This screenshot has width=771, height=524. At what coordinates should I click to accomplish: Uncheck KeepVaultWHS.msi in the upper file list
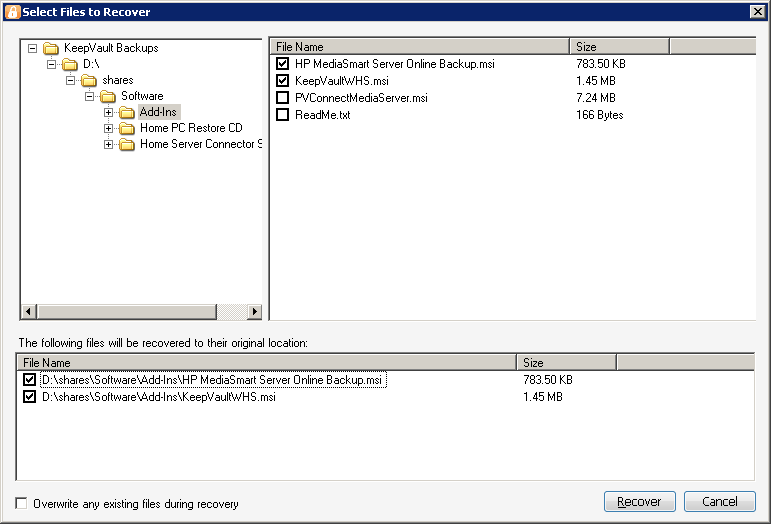[282, 81]
